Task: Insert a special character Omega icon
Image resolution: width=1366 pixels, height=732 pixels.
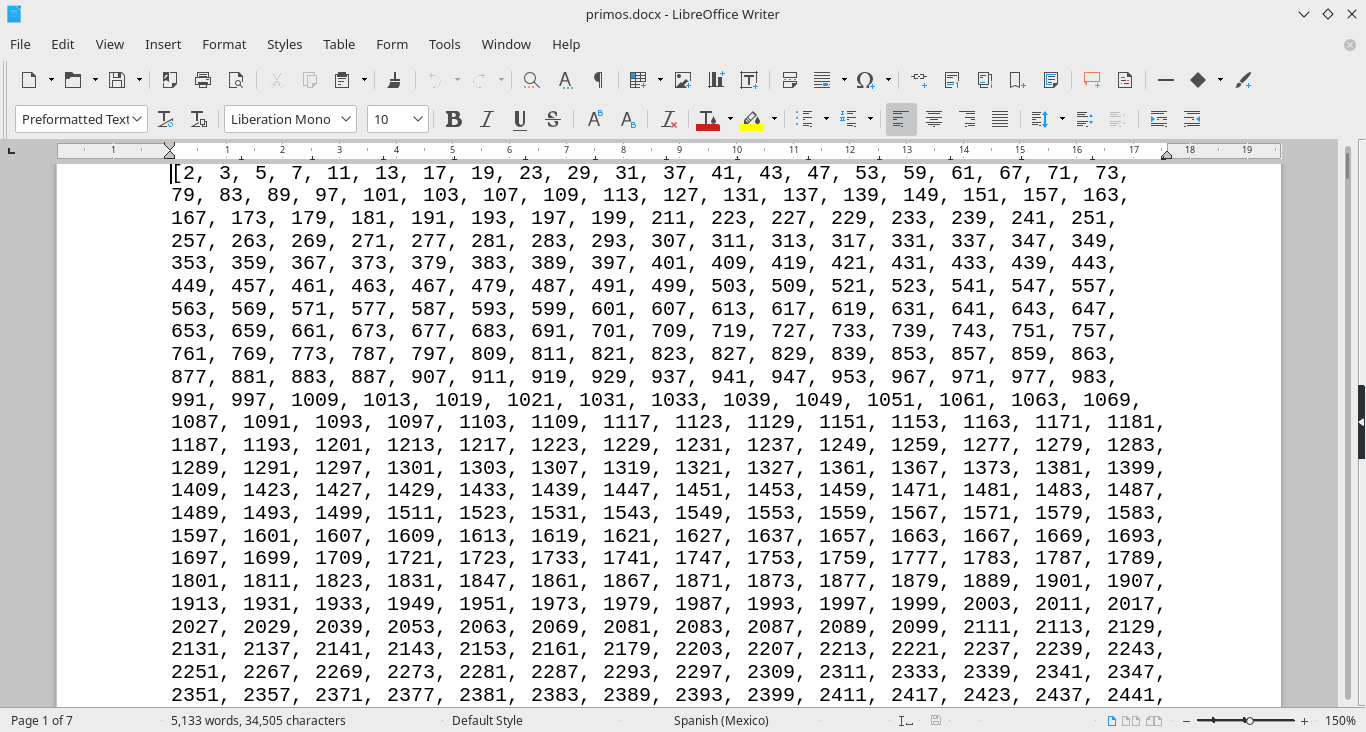Action: (865, 80)
